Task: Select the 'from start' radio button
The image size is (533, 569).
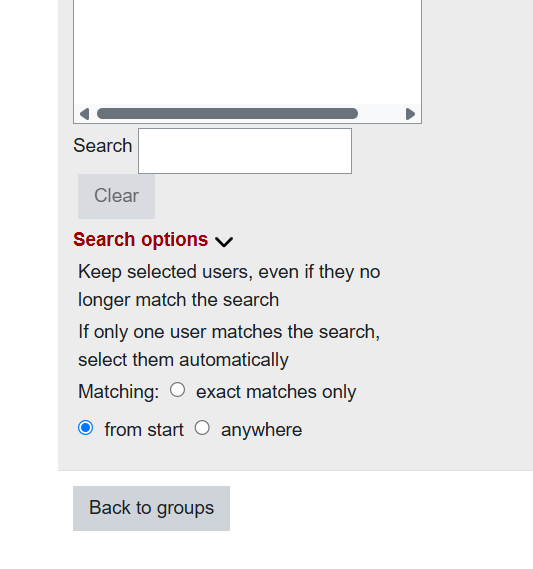Action: coord(86,428)
